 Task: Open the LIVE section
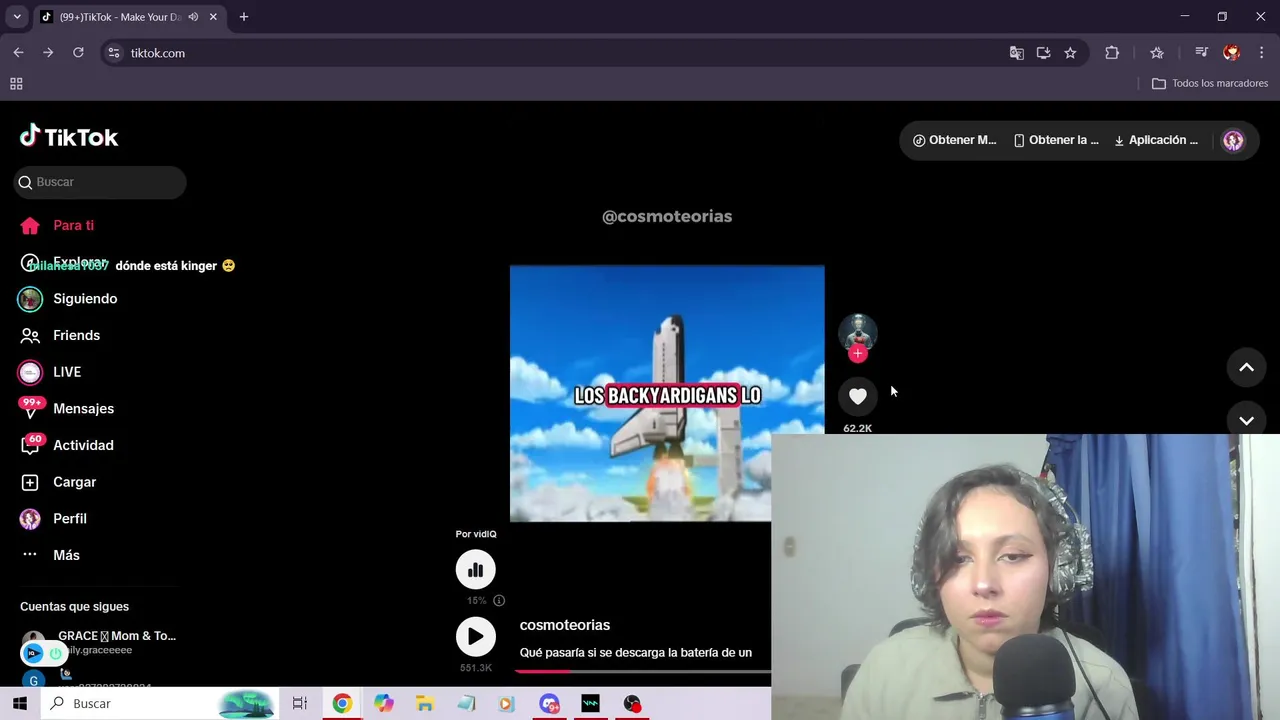point(50,372)
